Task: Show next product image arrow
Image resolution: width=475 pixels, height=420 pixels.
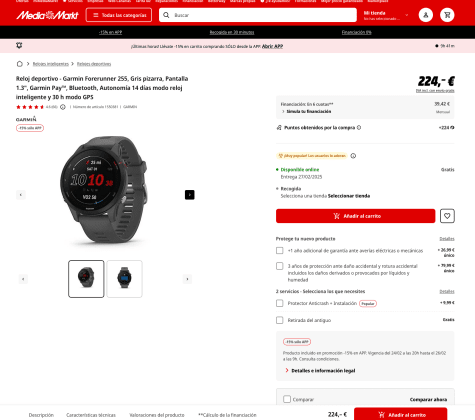Action: point(190,195)
